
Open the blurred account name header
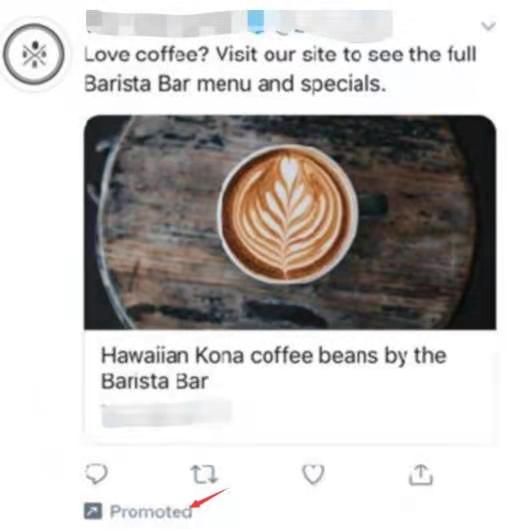click(239, 23)
